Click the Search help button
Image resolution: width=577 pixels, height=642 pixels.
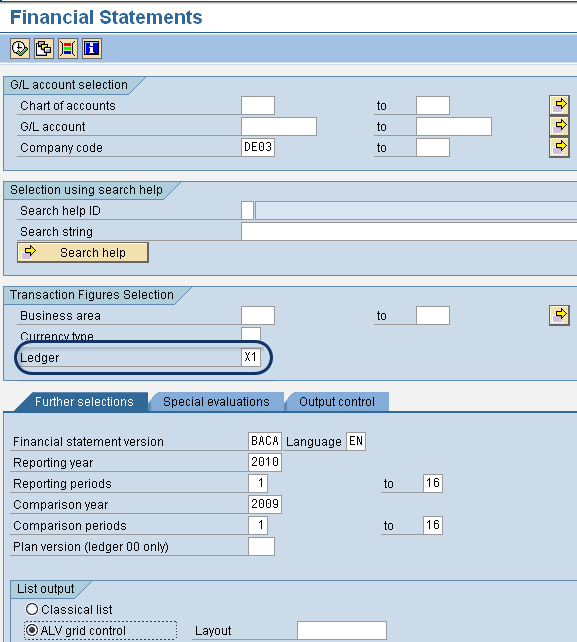point(83,253)
